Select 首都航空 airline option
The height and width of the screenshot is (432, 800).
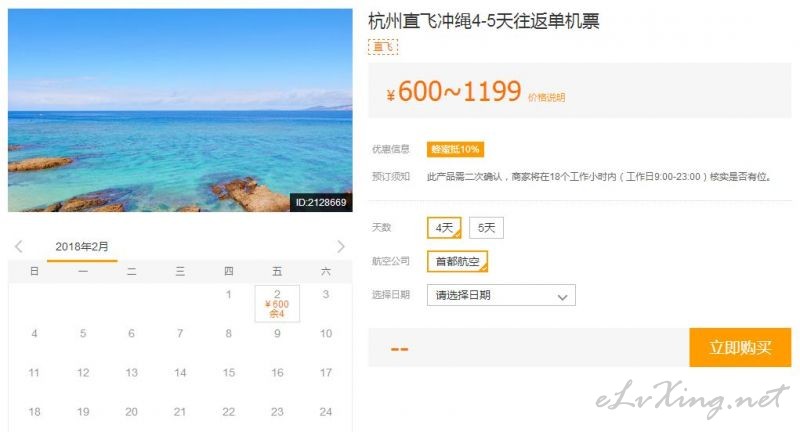[457, 261]
